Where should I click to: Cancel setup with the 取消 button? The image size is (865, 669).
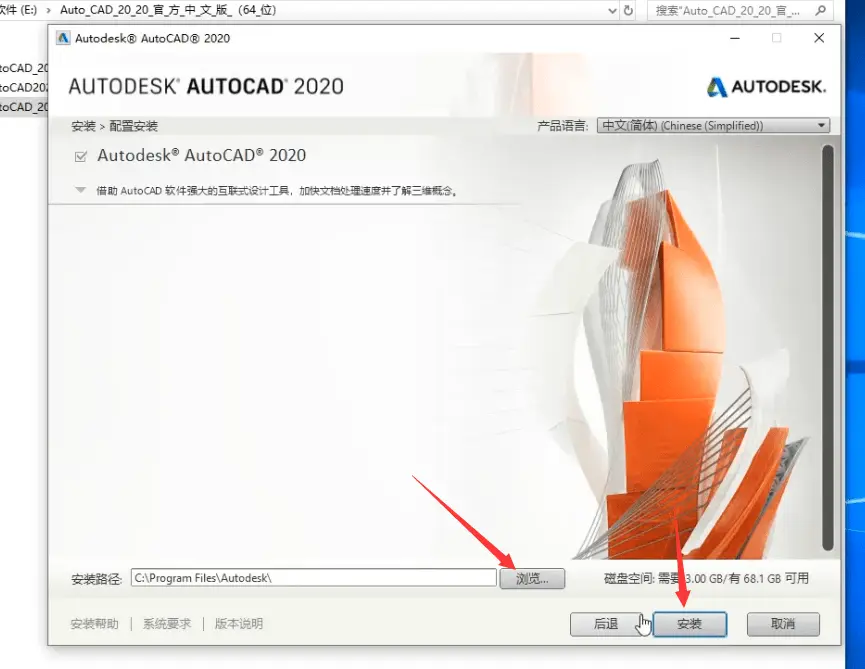[783, 624]
